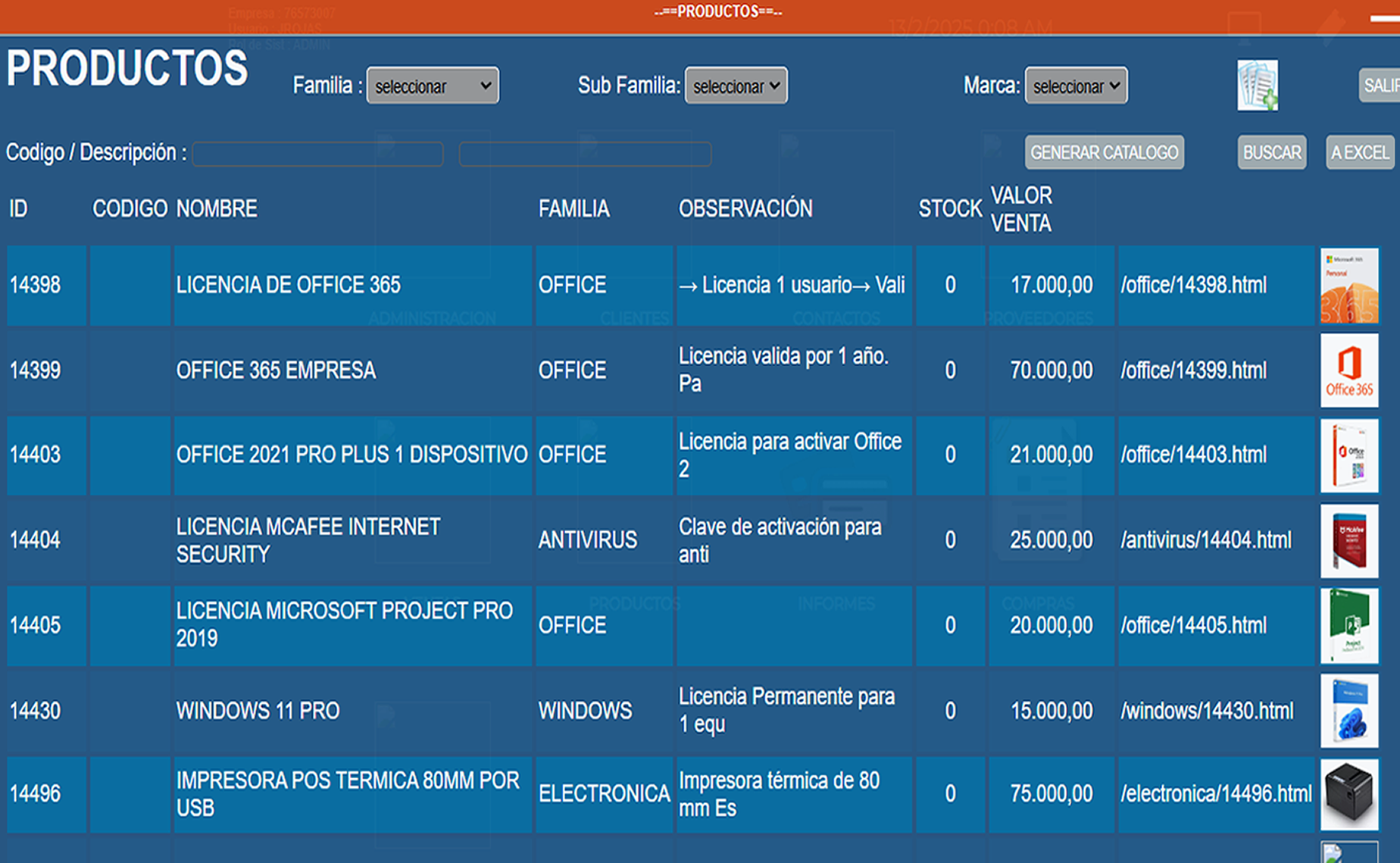Image resolution: width=1400 pixels, height=863 pixels.
Task: Open Office 365 Personal product thumbnail
Action: [x=1349, y=286]
